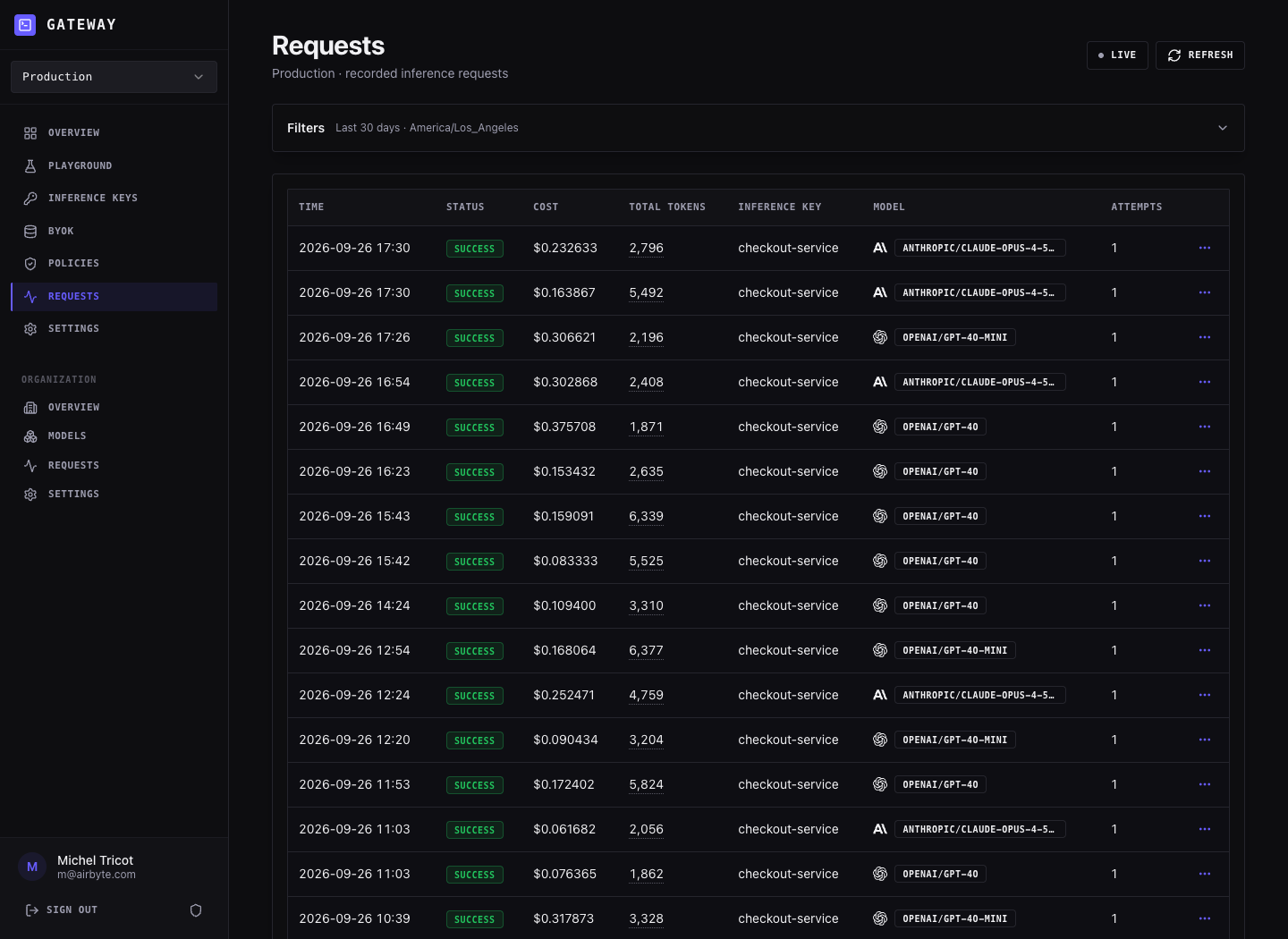The image size is (1288, 939).
Task: Click checkout-service key in the 16:23 row
Action: (x=788, y=471)
